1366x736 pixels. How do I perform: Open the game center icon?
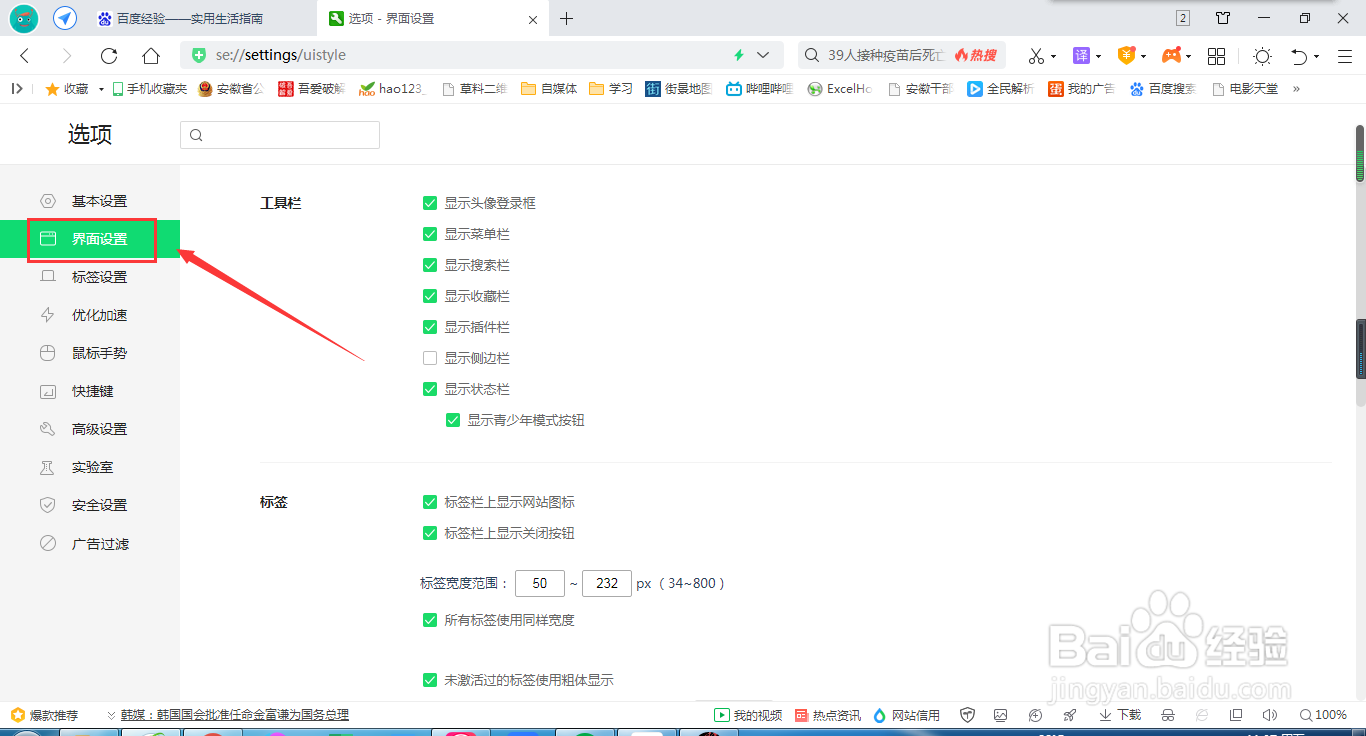tap(1172, 56)
